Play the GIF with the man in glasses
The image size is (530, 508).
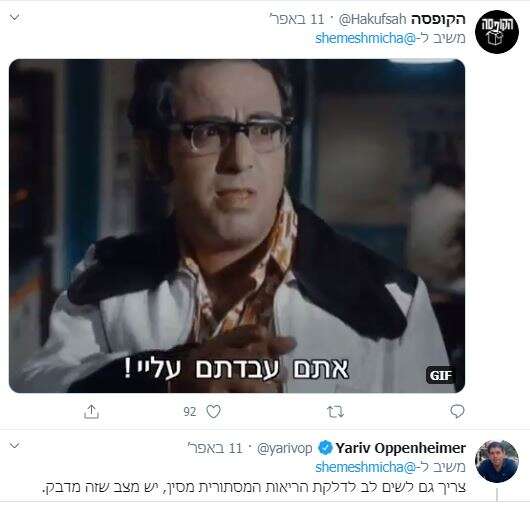[x=237, y=226]
